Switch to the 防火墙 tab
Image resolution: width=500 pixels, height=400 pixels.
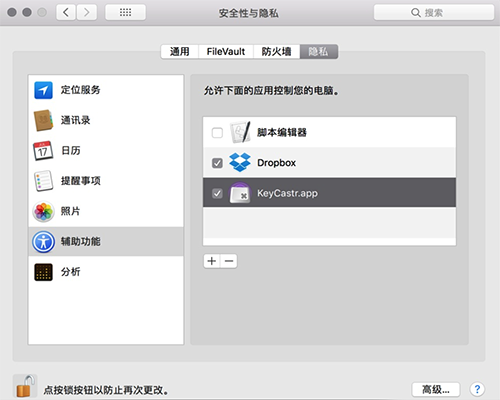pyautogui.click(x=276, y=52)
